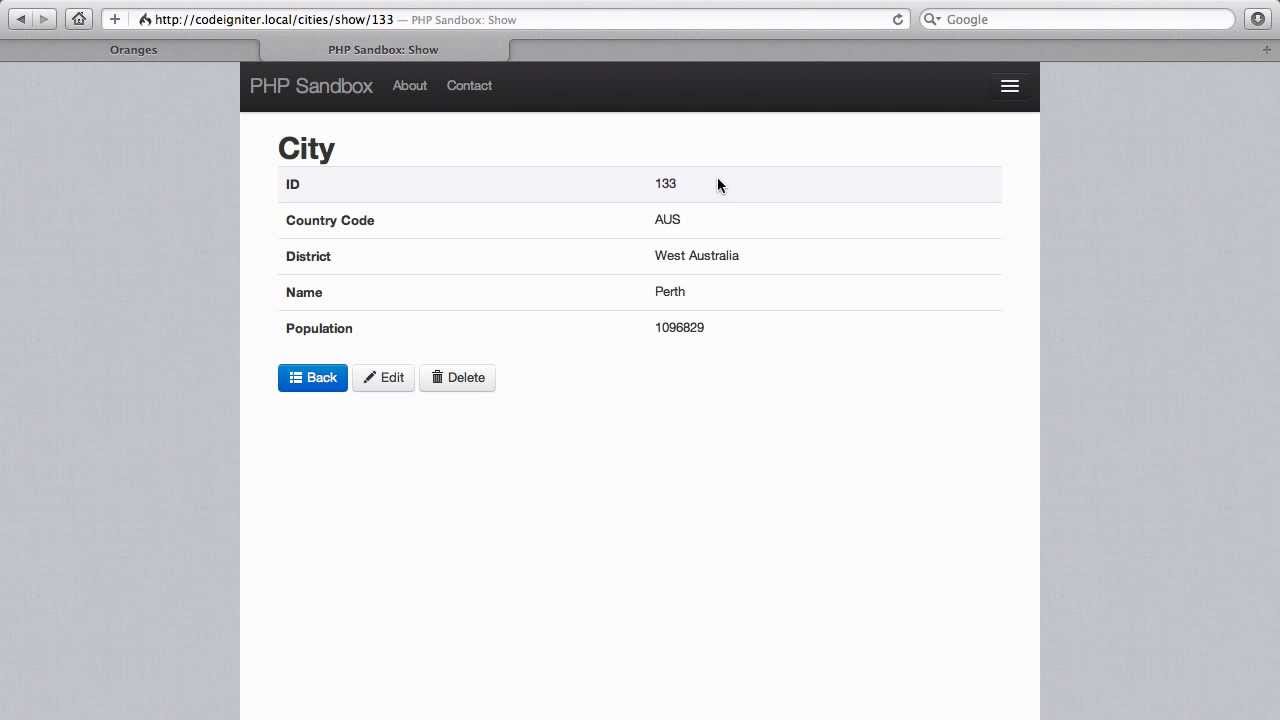
Task: Select the ID value 133
Action: pos(665,184)
